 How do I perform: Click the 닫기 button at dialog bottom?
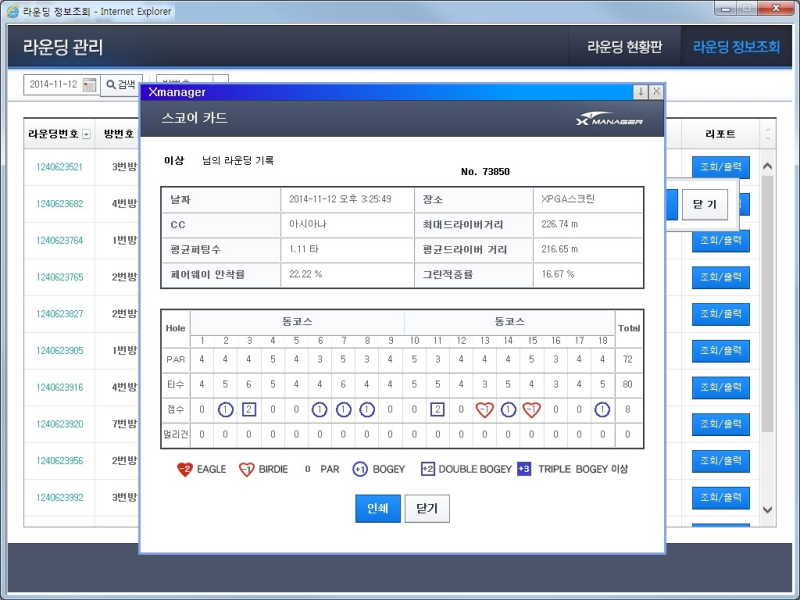(x=427, y=509)
